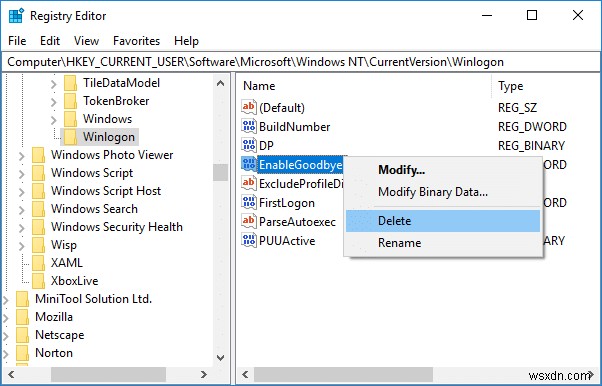Click the XboxLive folder icon
The height and width of the screenshot is (386, 602).
coord(38,281)
